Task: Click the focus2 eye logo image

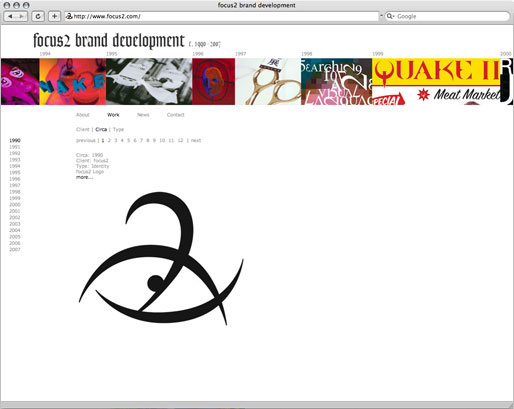Action: tap(161, 259)
